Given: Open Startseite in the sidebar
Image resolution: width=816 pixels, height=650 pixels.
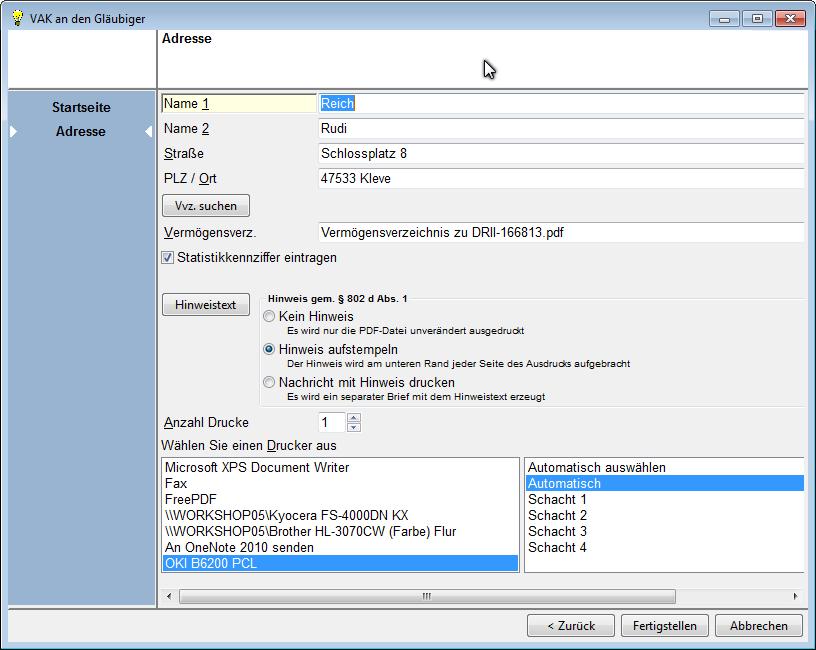Looking at the screenshot, I should 81,107.
